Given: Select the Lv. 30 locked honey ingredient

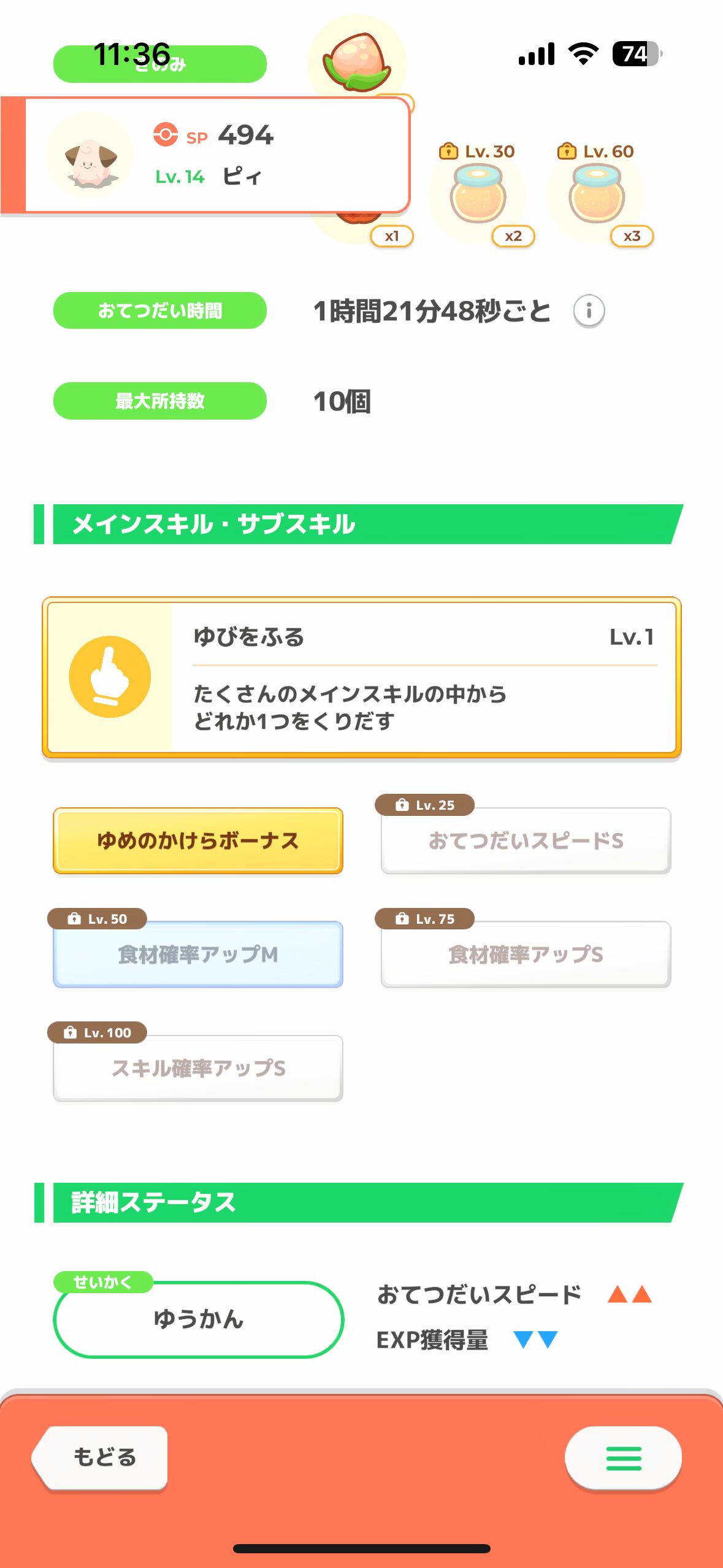Looking at the screenshot, I should click(478, 194).
